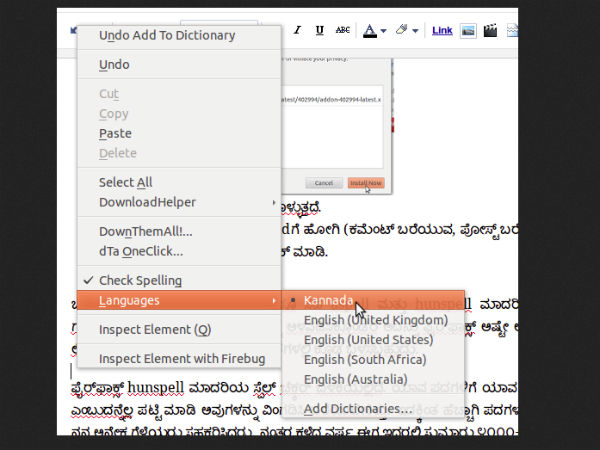Click the text color A icon
The height and width of the screenshot is (450, 600).
point(370,31)
